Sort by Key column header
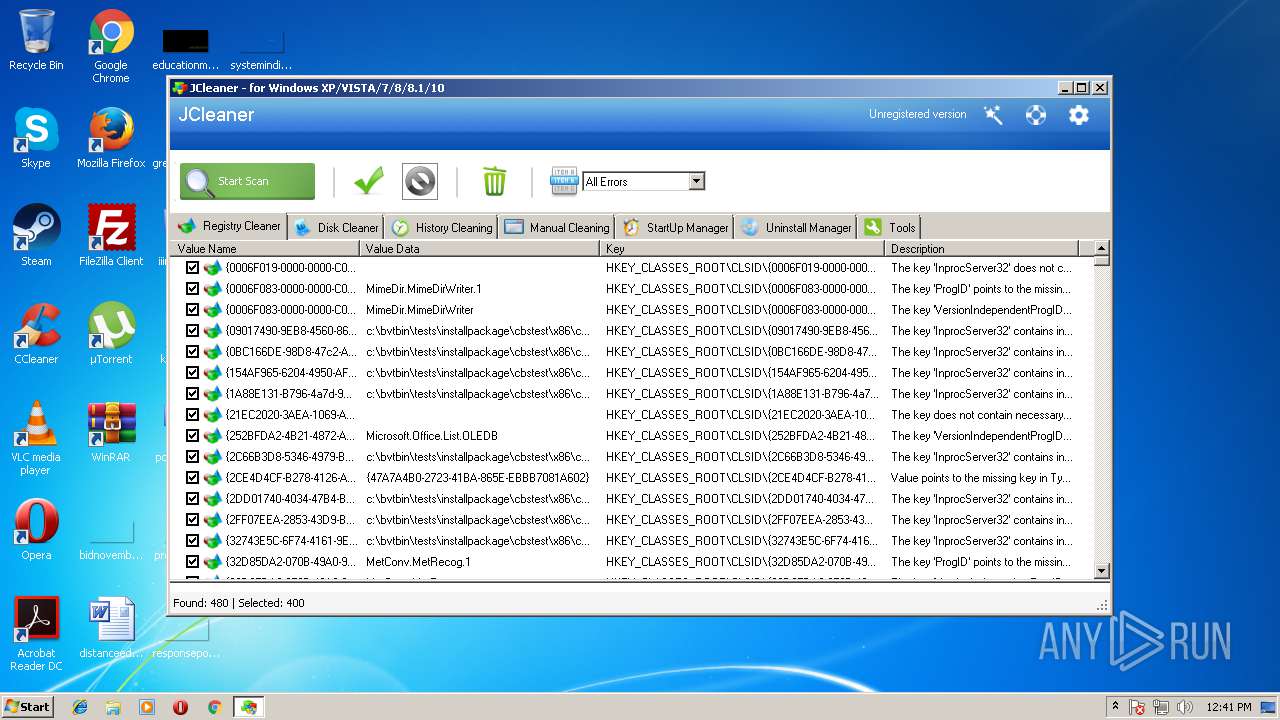The image size is (1280, 720). 742,248
